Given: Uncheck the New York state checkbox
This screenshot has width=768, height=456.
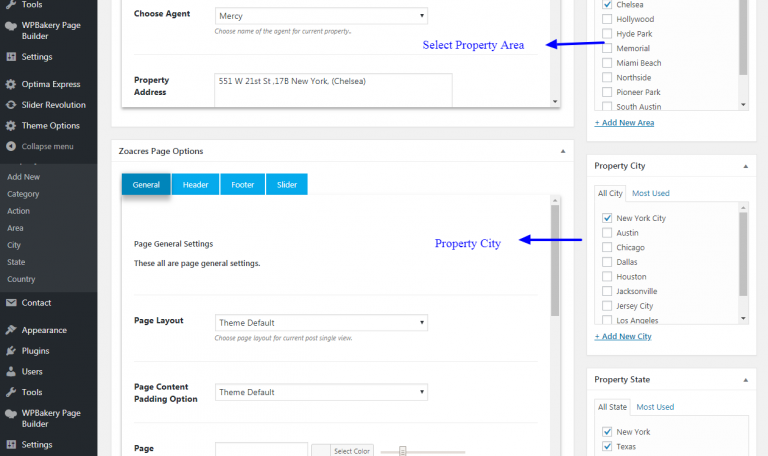Looking at the screenshot, I should coord(607,432).
